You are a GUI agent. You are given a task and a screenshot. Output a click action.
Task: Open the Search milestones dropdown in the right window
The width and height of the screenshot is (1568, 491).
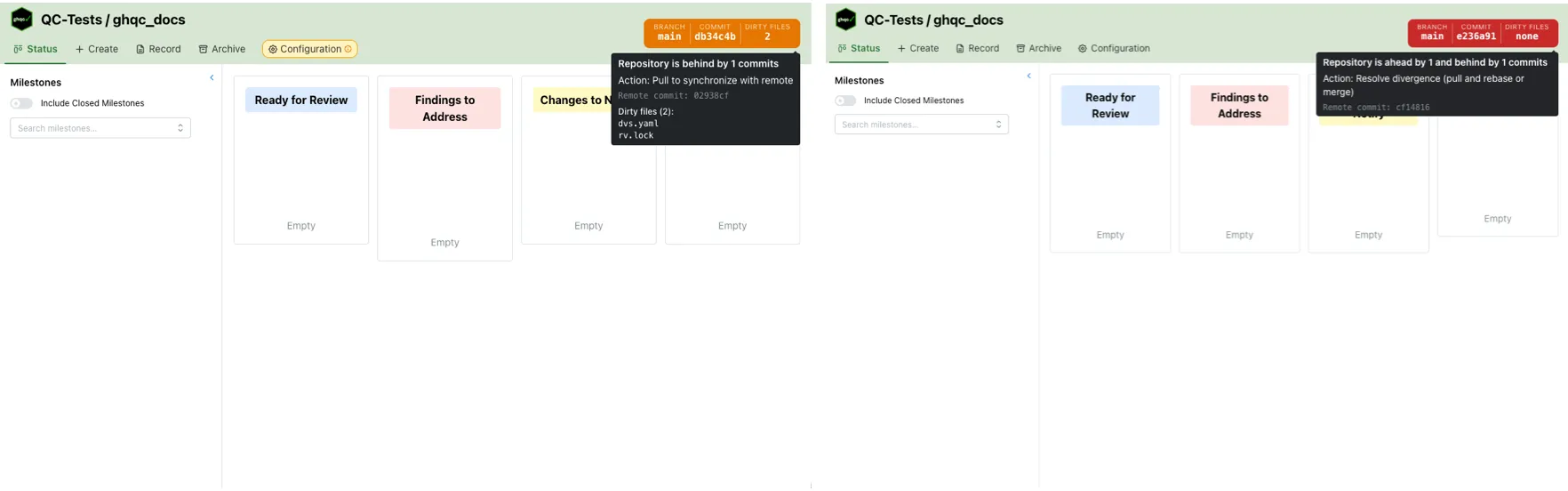point(921,125)
